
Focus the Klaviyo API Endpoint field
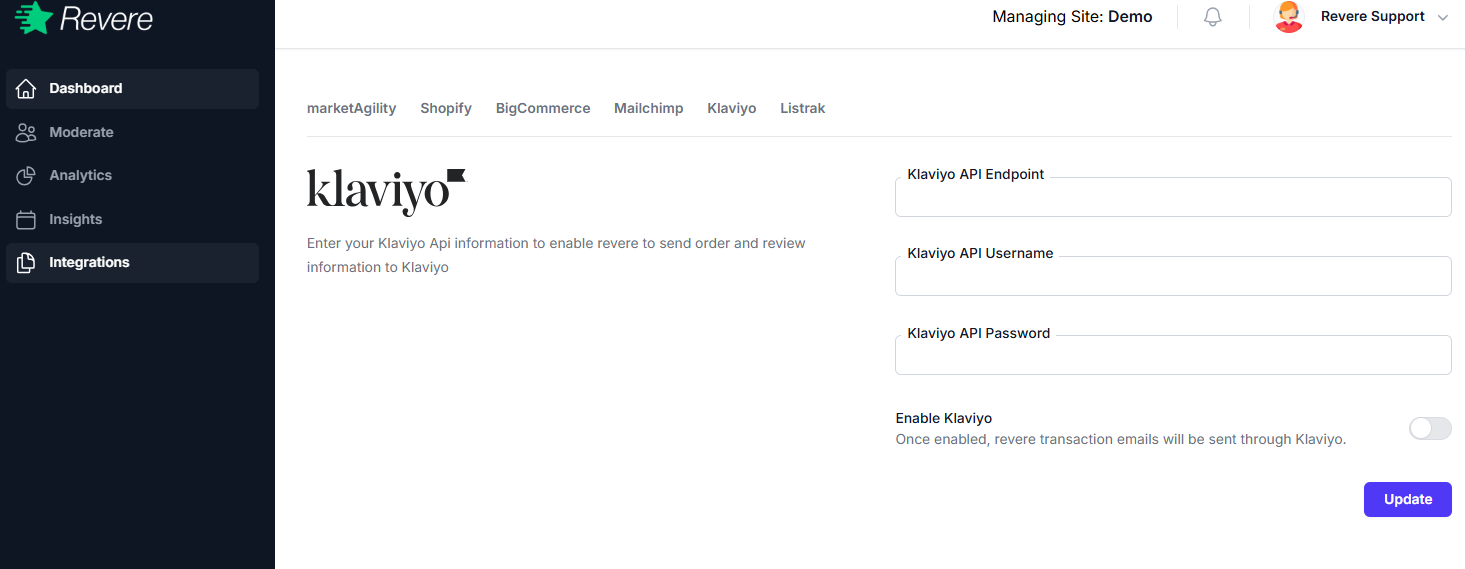(x=1173, y=197)
